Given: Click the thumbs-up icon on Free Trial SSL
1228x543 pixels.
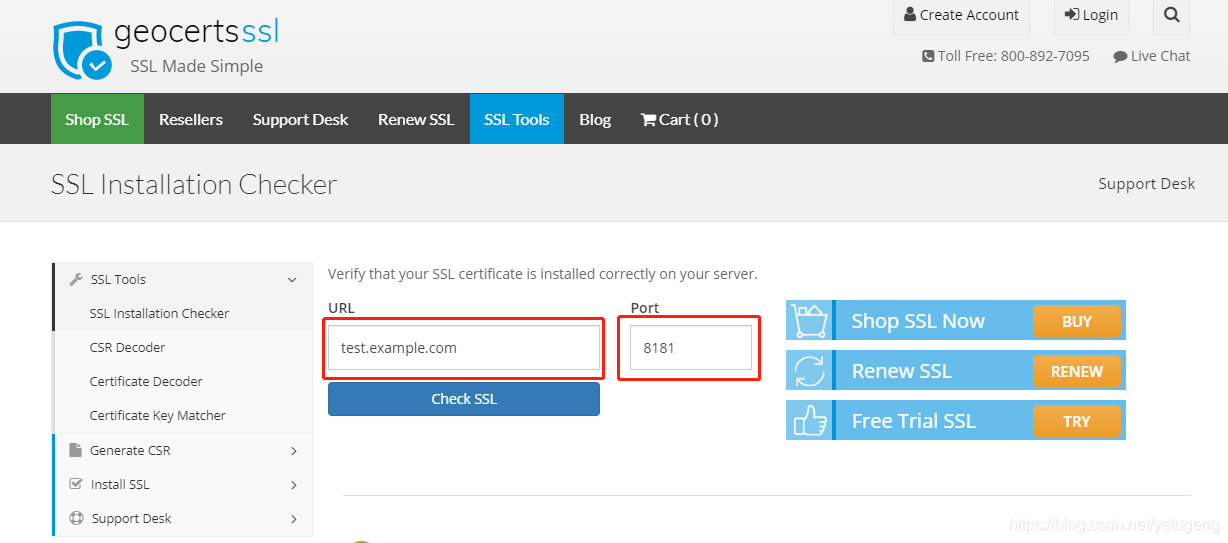Looking at the screenshot, I should pos(808,421).
